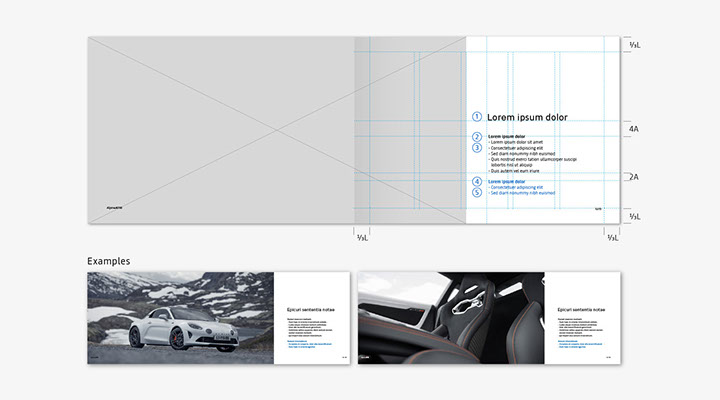Click the page number in layout footer

[x=598, y=208]
